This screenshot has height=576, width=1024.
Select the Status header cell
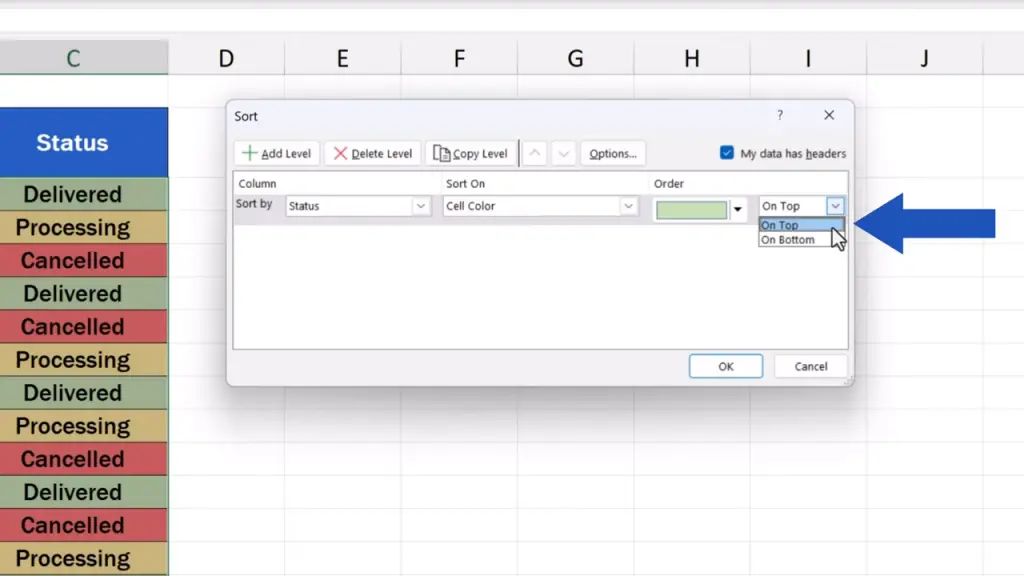tap(73, 143)
